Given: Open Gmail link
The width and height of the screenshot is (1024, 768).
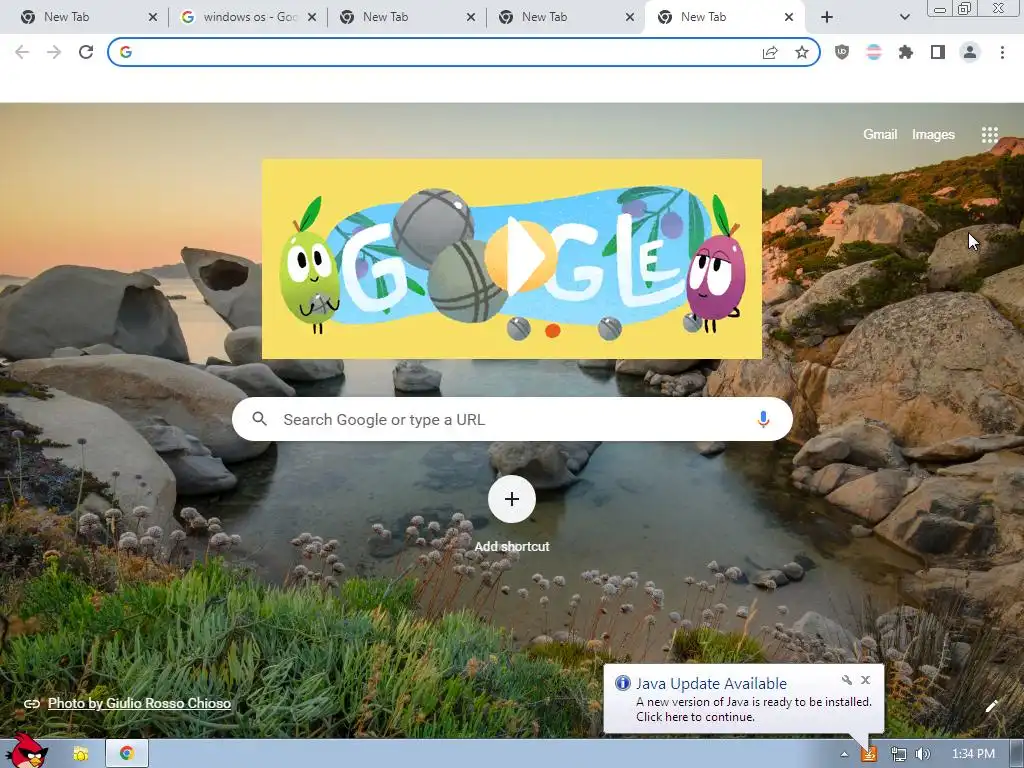Looking at the screenshot, I should 880,135.
